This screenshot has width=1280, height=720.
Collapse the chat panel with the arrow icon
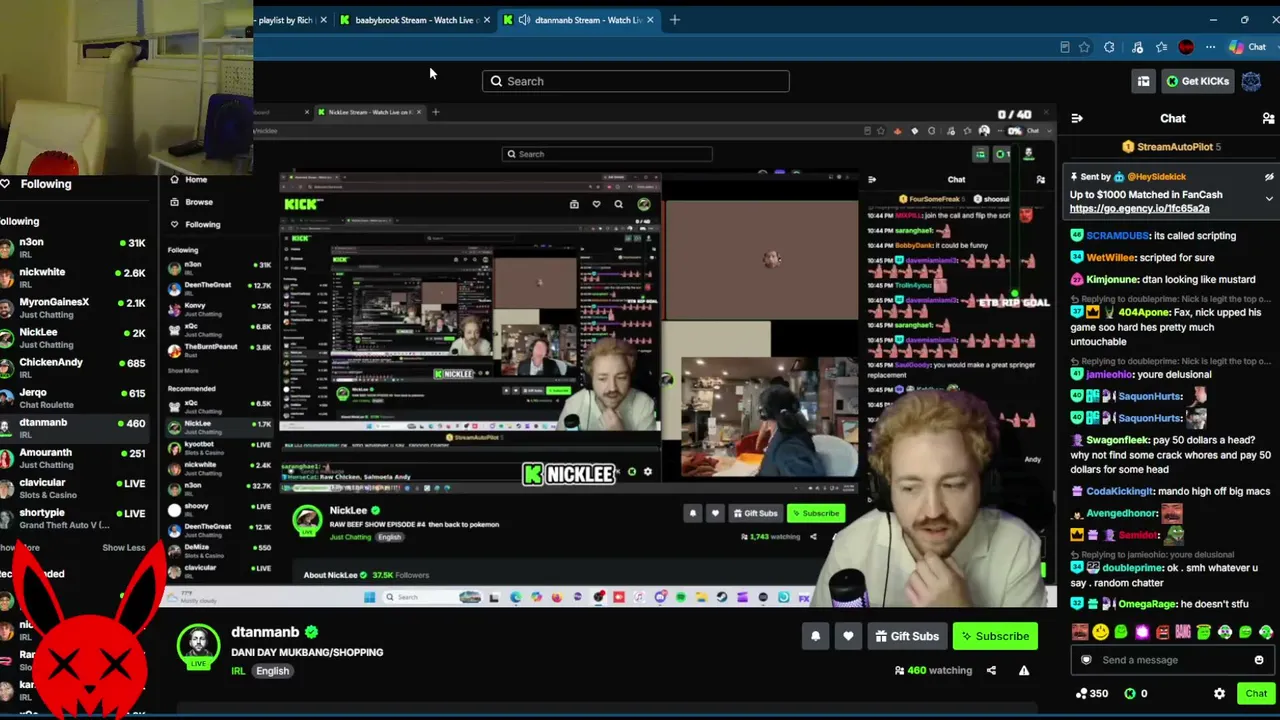pyautogui.click(x=1077, y=118)
